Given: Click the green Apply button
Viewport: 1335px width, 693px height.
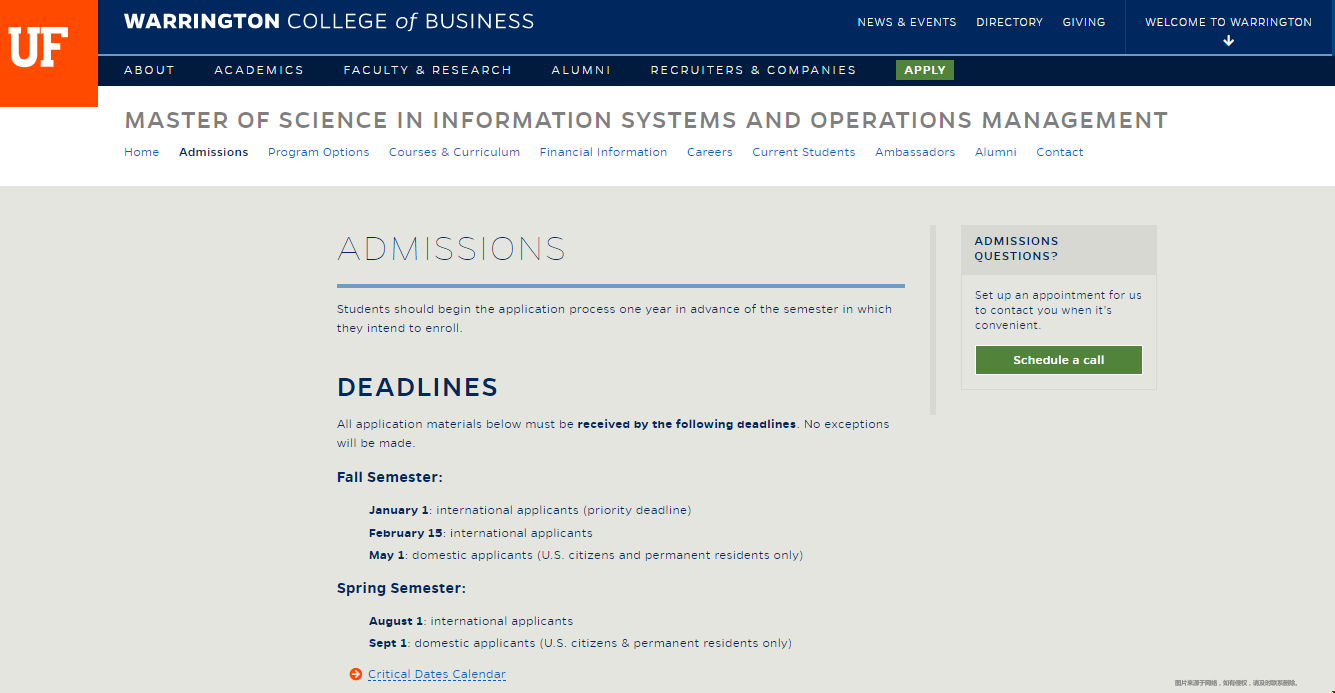Looking at the screenshot, I should [925, 70].
